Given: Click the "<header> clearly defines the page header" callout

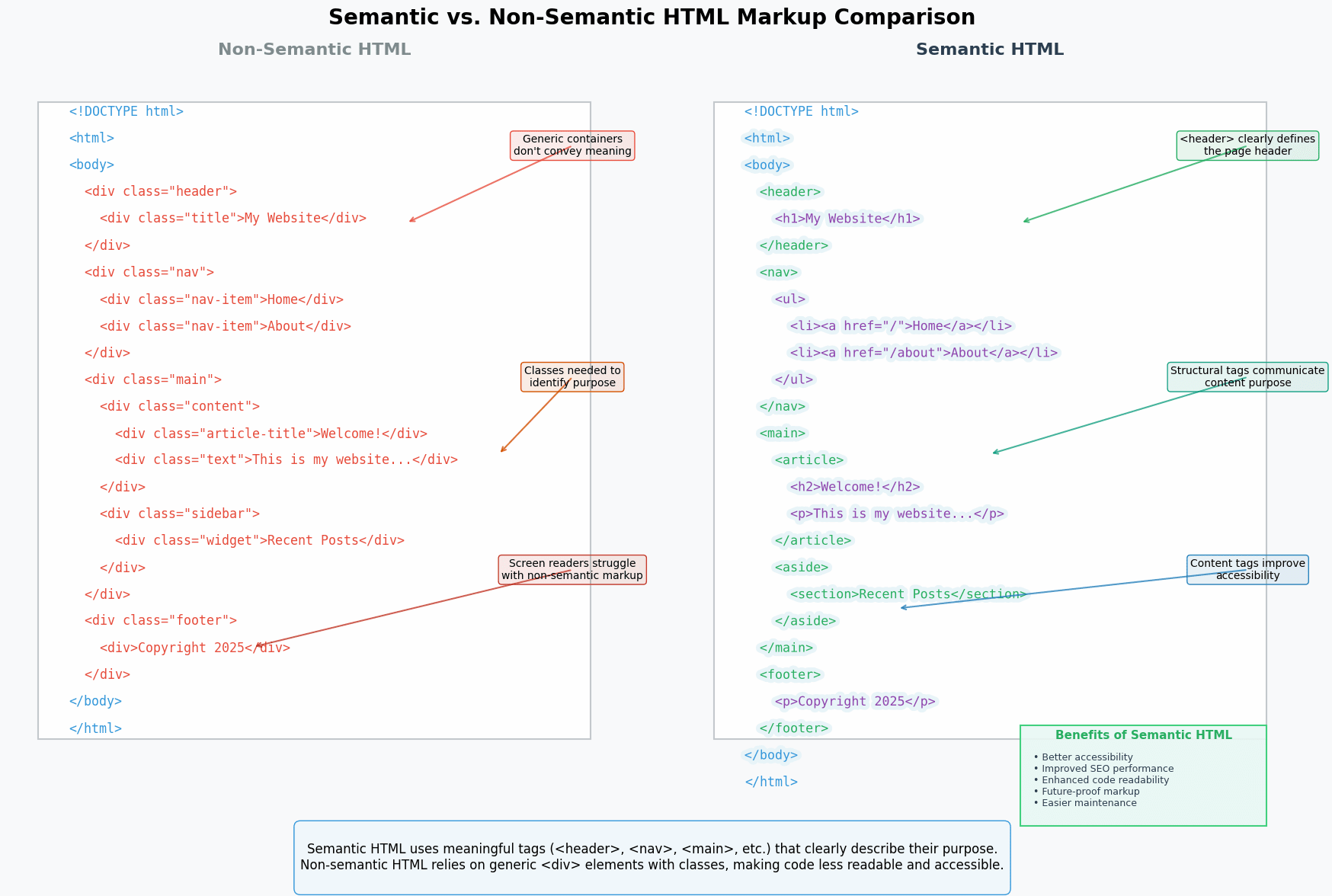Looking at the screenshot, I should (x=1247, y=146).
